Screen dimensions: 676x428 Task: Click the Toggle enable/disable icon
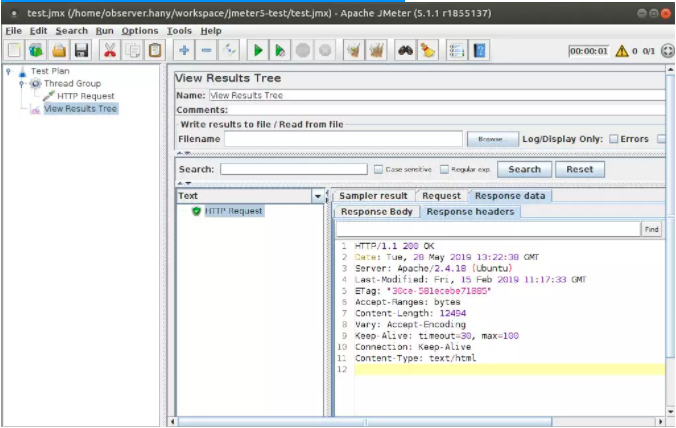pyautogui.click(x=229, y=50)
